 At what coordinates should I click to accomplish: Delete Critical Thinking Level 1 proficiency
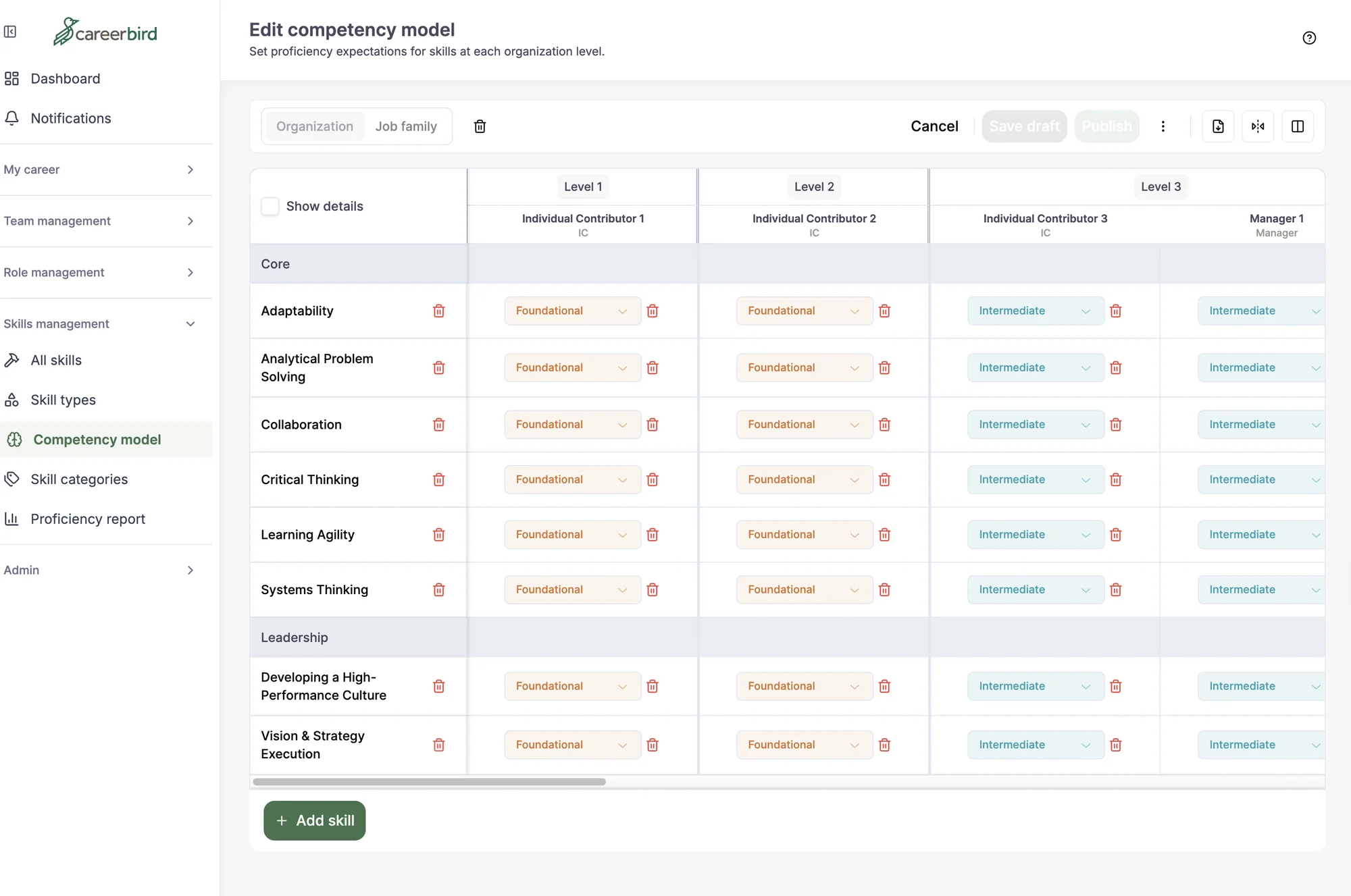click(653, 479)
